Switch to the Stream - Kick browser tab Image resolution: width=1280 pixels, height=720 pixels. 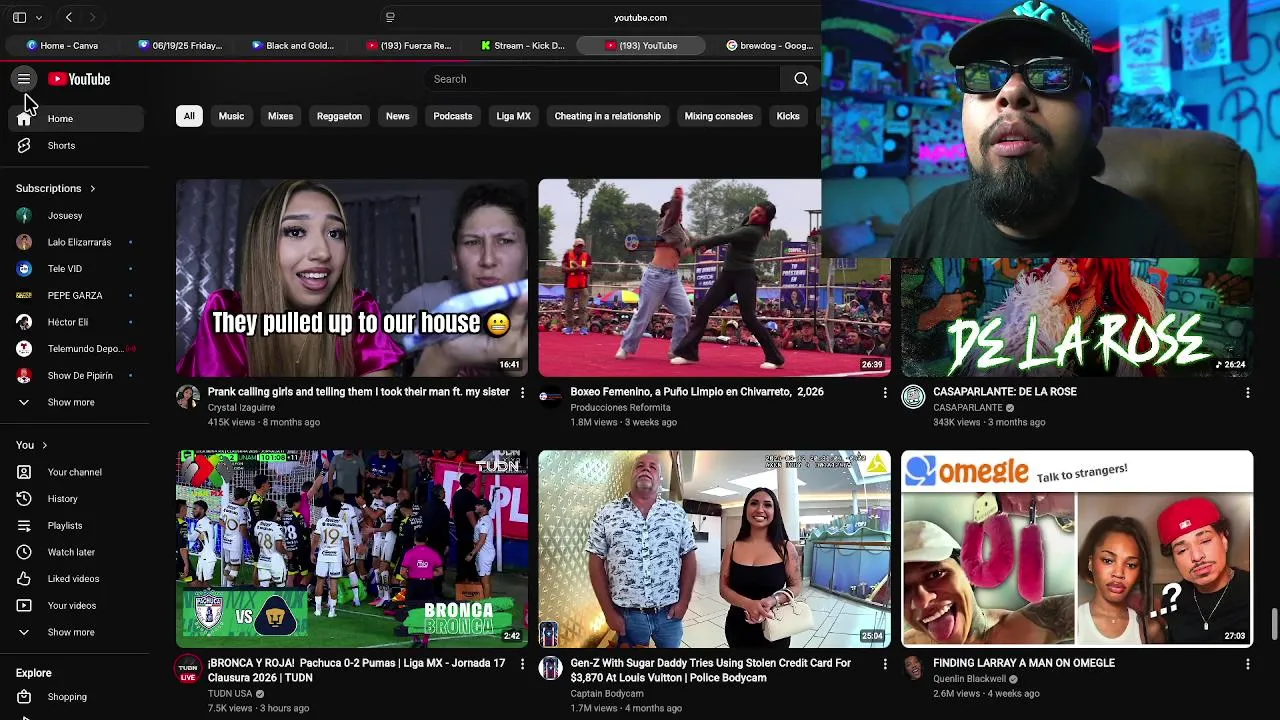(x=521, y=45)
